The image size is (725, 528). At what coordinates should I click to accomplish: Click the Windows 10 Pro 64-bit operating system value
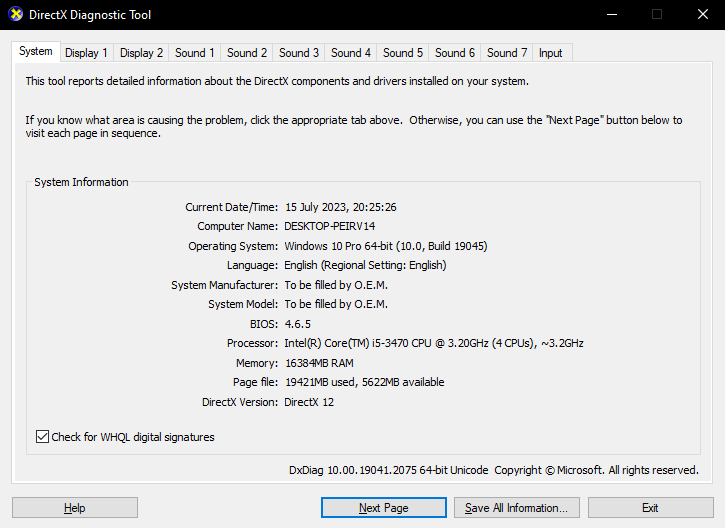[x=386, y=246]
